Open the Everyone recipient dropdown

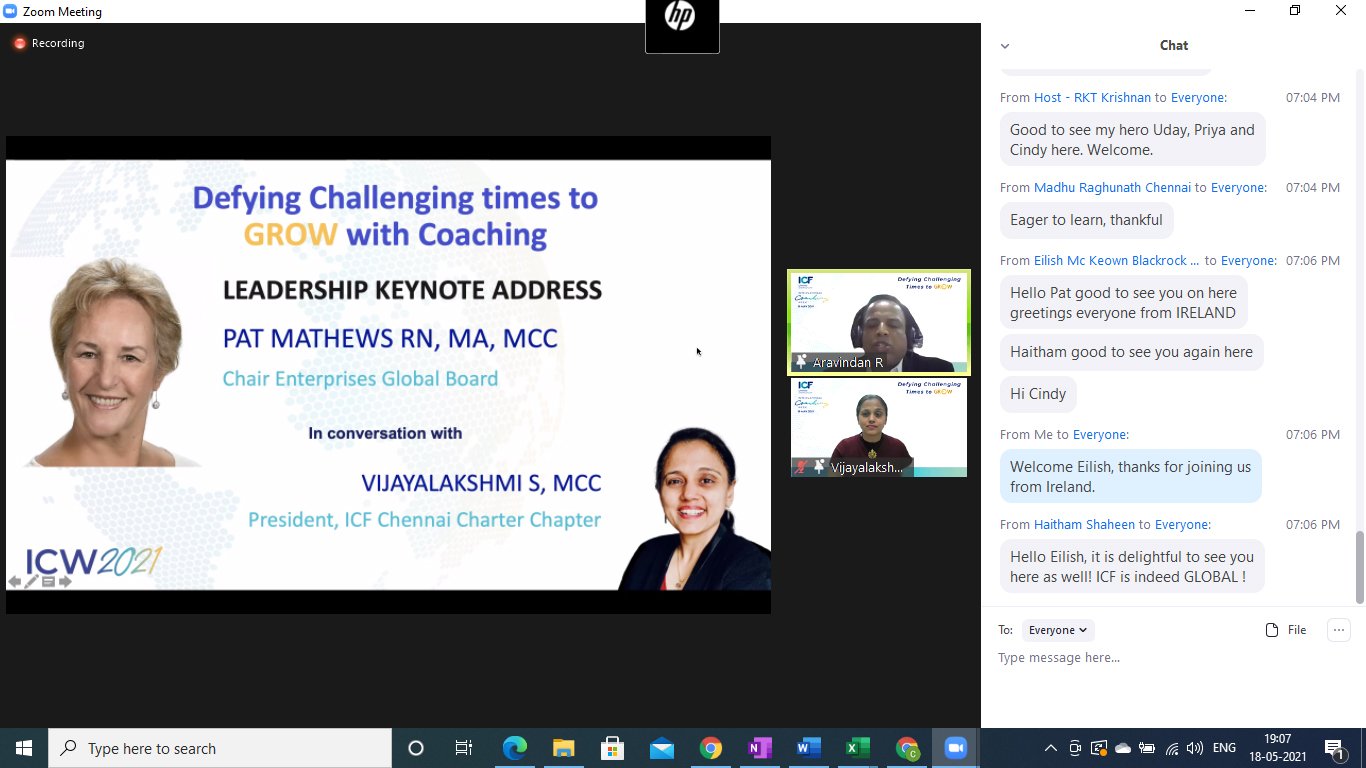pyautogui.click(x=1057, y=630)
